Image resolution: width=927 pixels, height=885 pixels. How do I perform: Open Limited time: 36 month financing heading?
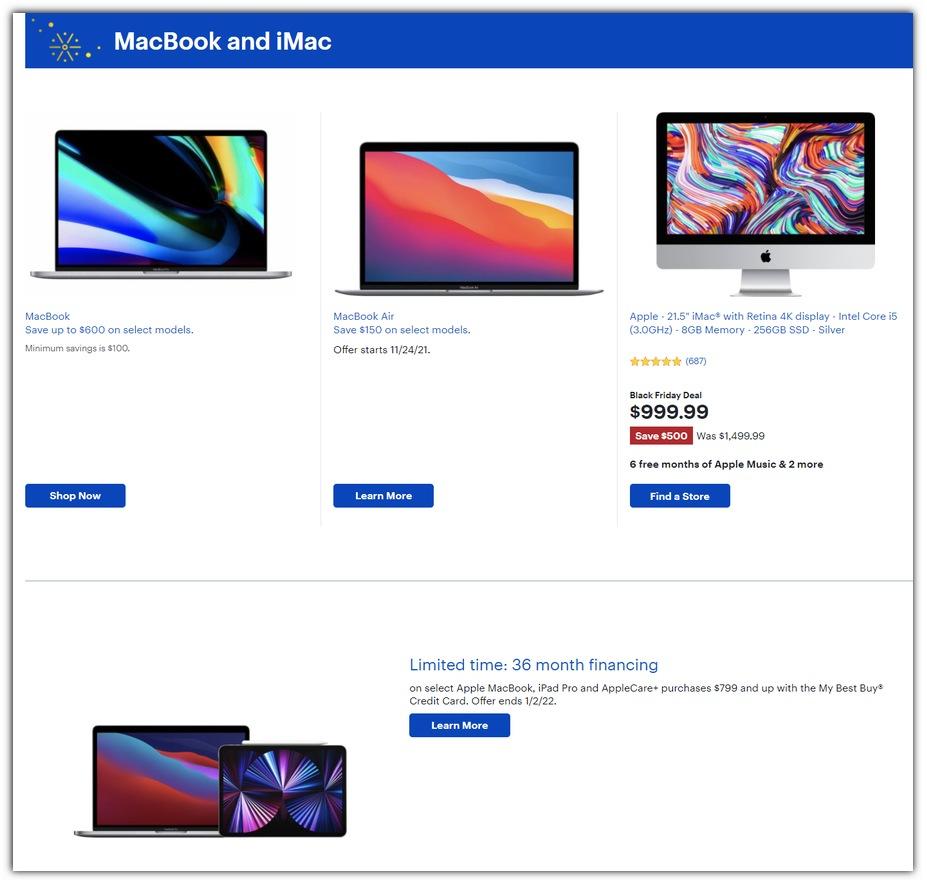[534, 665]
